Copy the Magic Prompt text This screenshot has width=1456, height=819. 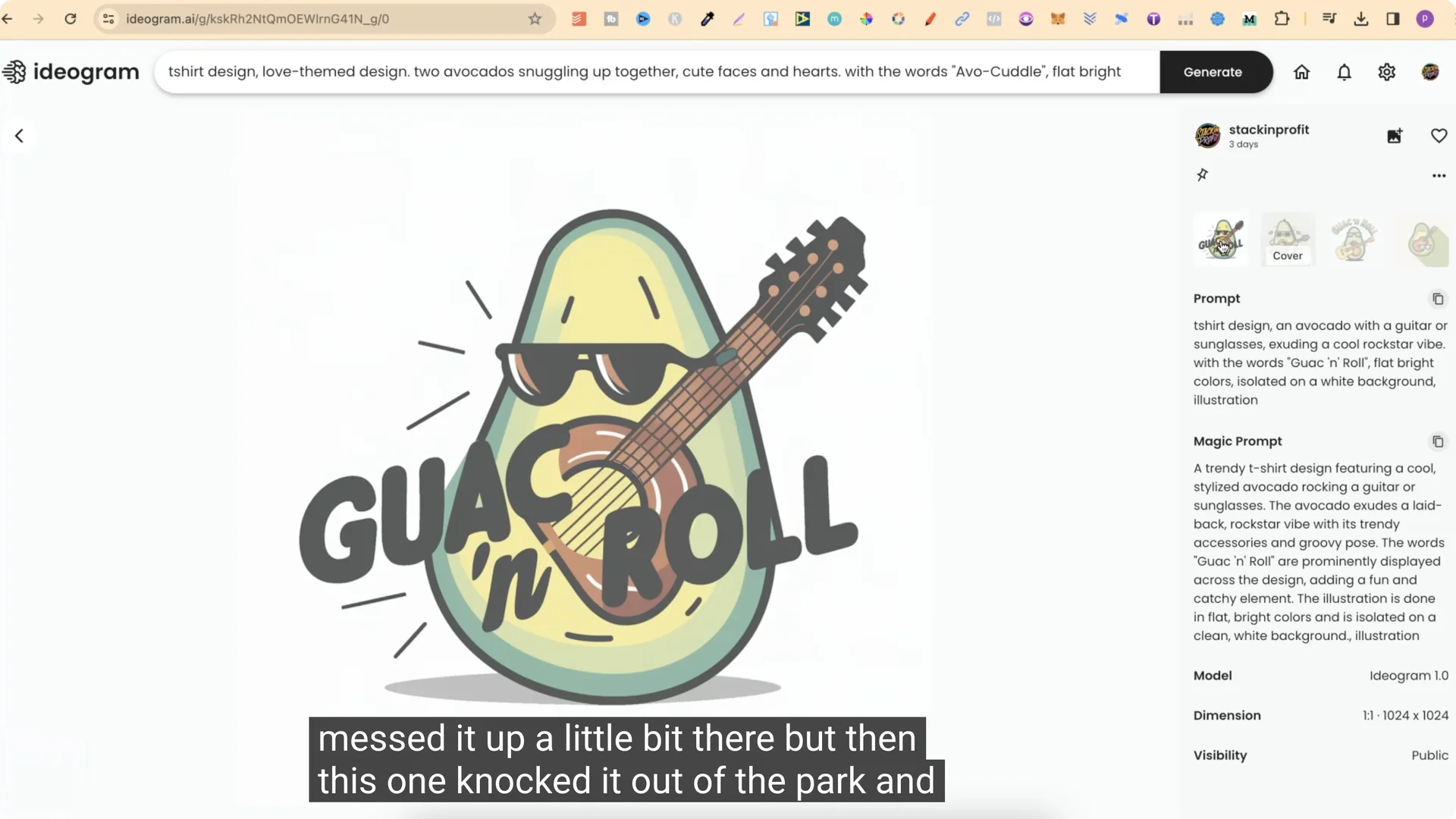pos(1438,441)
